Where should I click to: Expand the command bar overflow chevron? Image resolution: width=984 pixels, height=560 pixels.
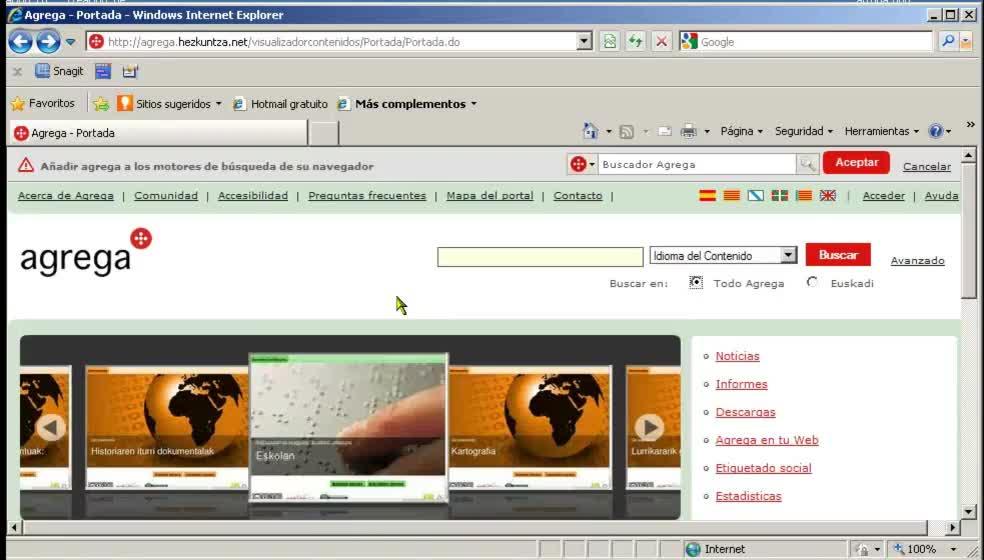[971, 124]
